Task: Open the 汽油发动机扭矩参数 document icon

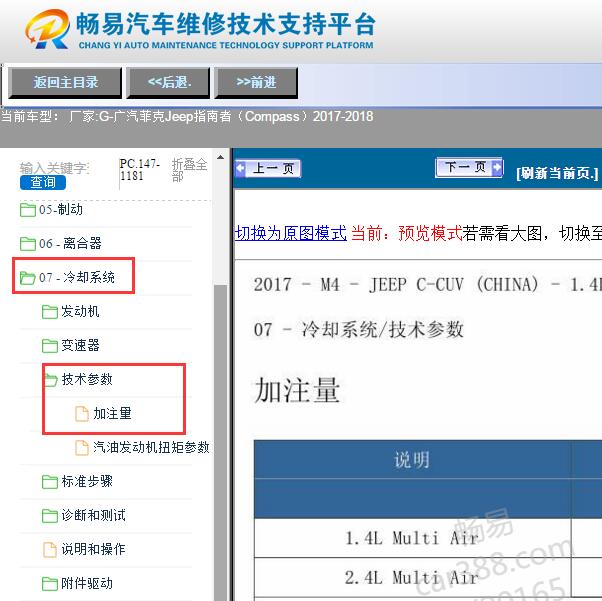Action: (x=81, y=447)
